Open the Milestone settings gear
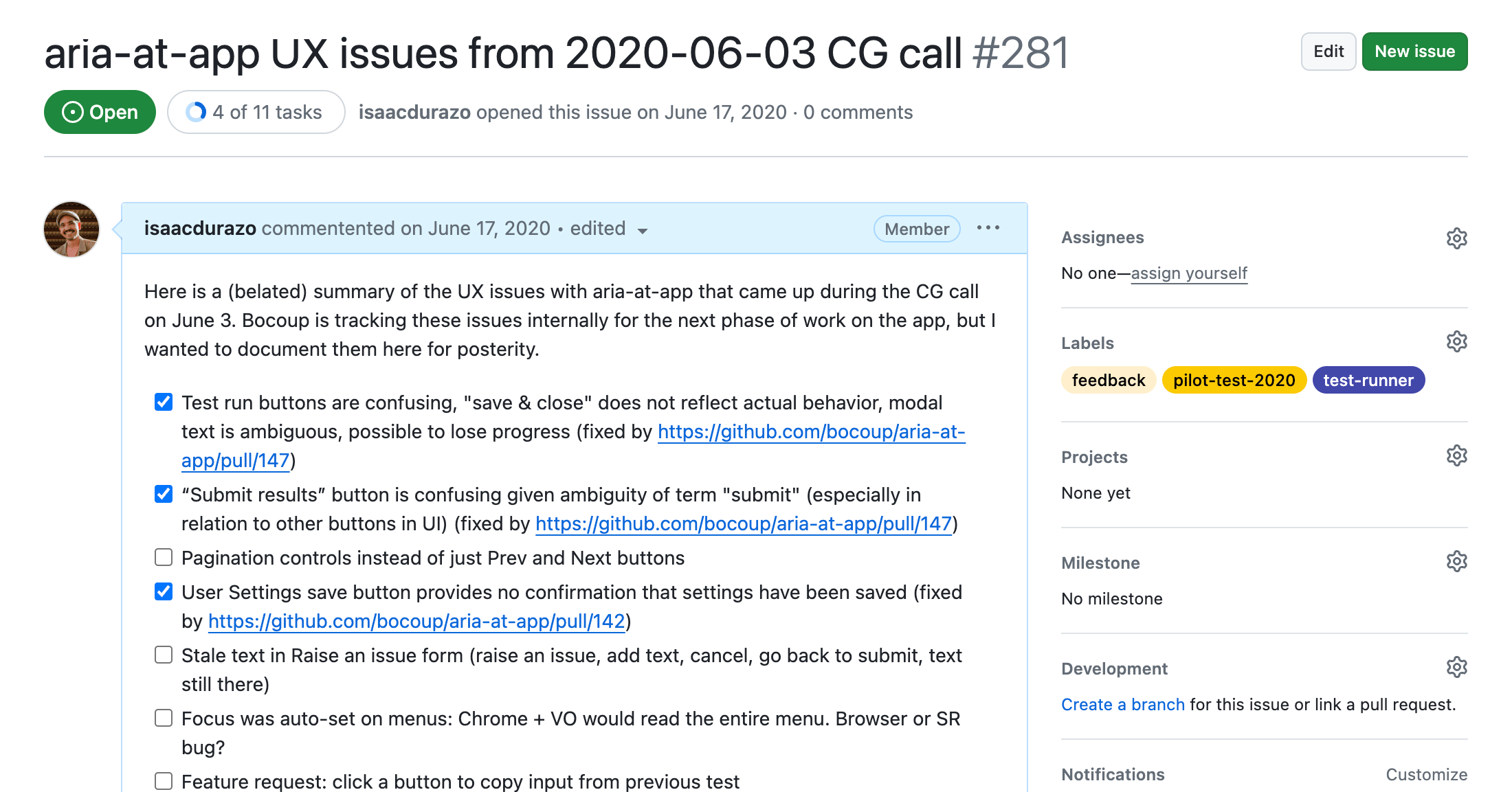Image resolution: width=1512 pixels, height=792 pixels. 1457,561
